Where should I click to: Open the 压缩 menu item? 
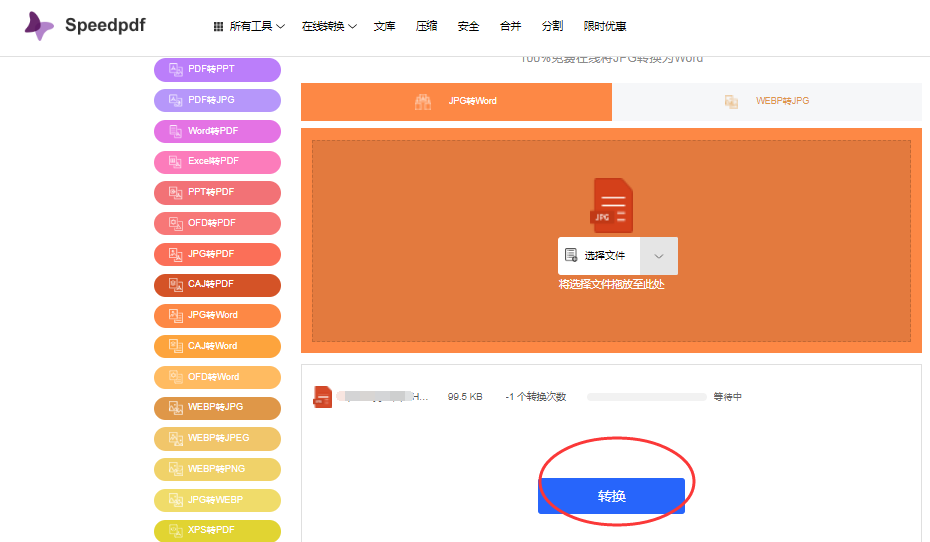coord(426,26)
